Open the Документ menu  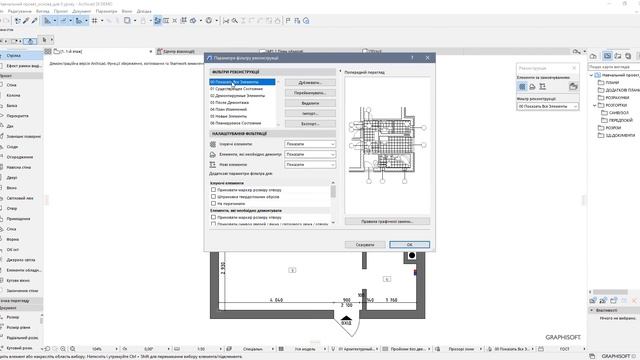tap(82, 11)
